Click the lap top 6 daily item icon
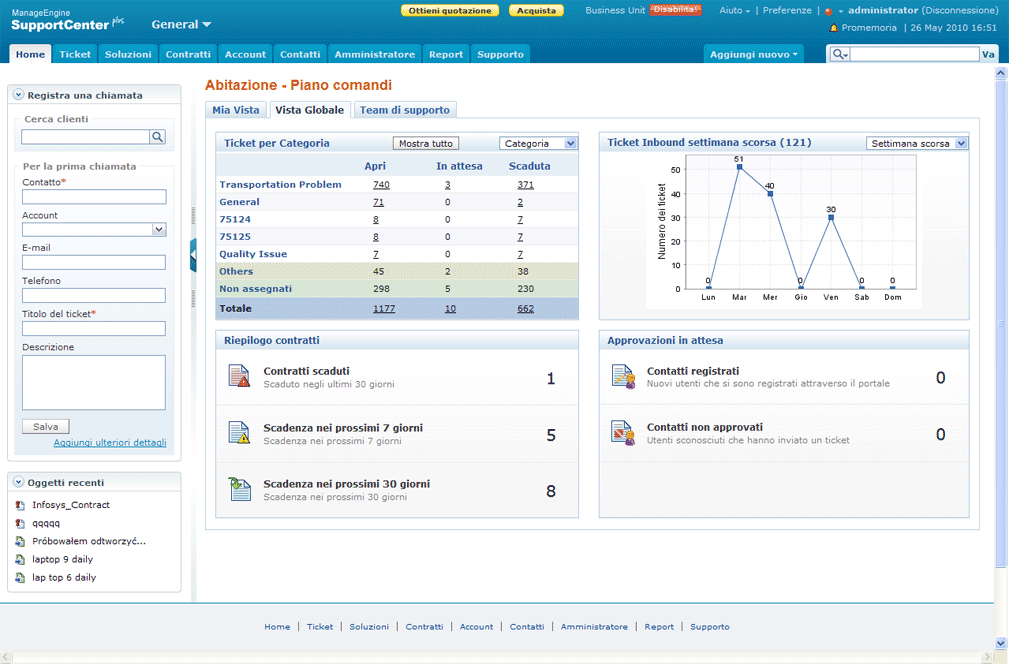Screen dimensions: 1009x665 pos(20,577)
